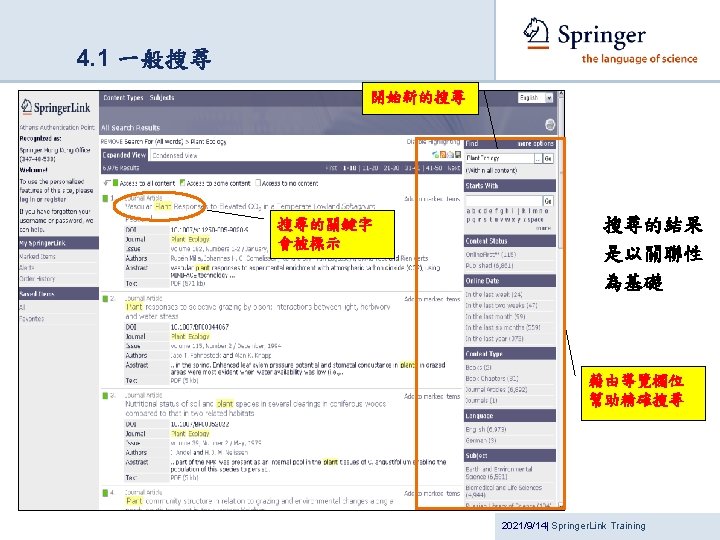
Task: Filter content type by Books
Action: (478, 367)
